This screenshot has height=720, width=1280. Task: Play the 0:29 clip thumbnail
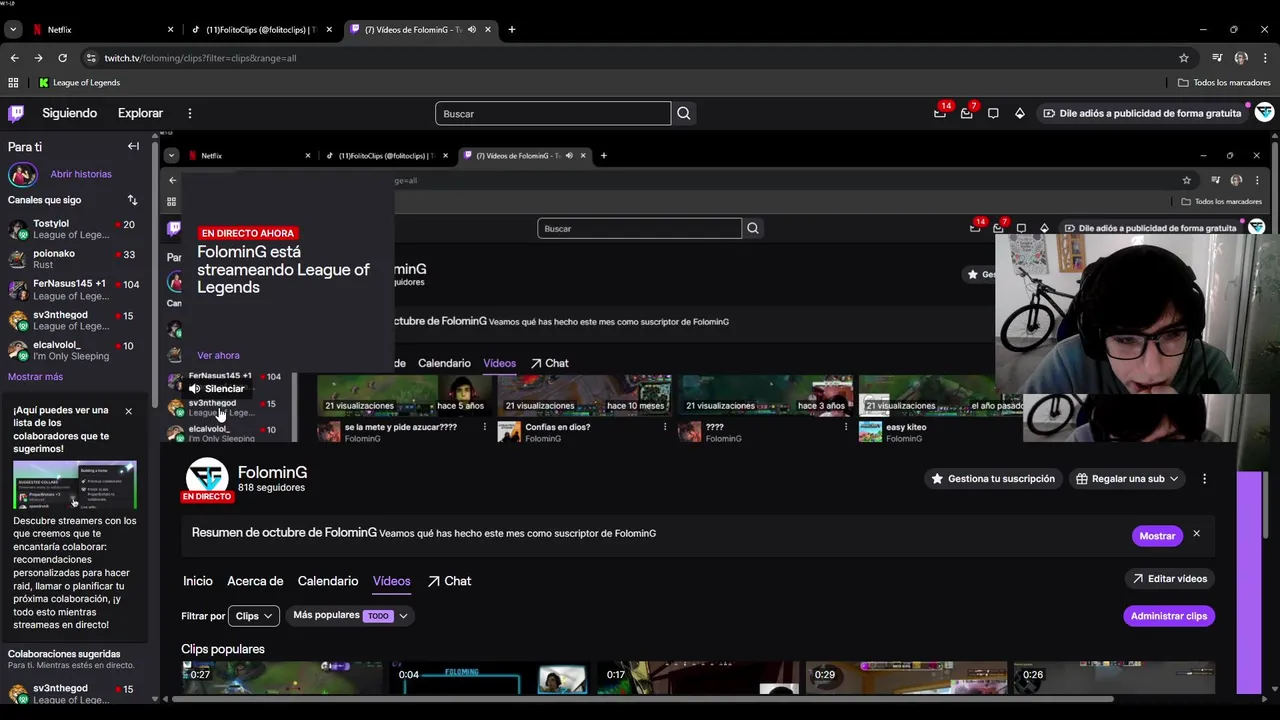(906, 677)
